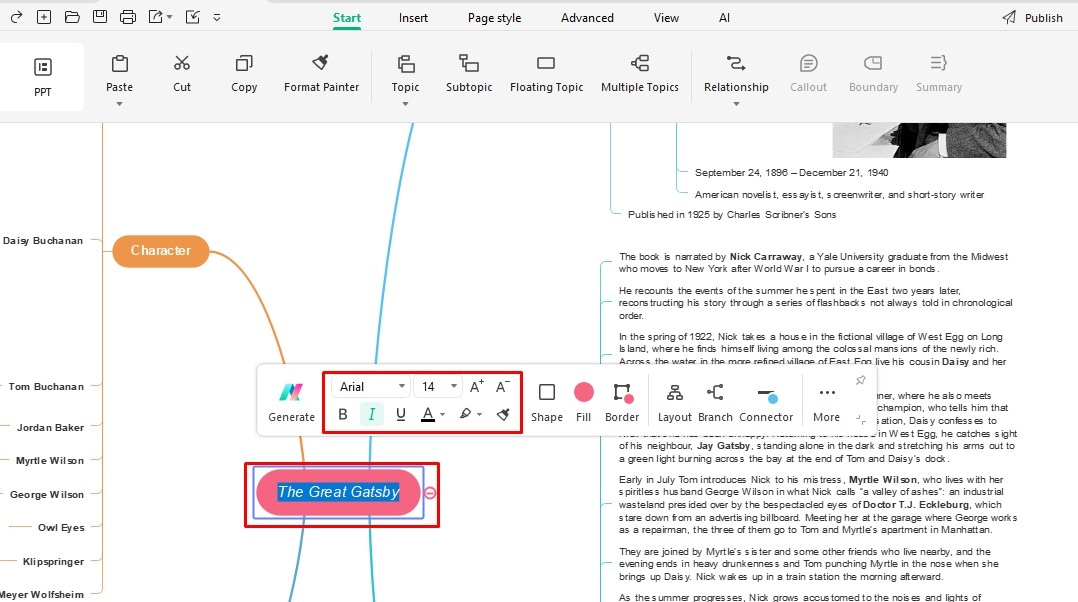
Task: Change the topic Shape
Action: pyautogui.click(x=547, y=403)
